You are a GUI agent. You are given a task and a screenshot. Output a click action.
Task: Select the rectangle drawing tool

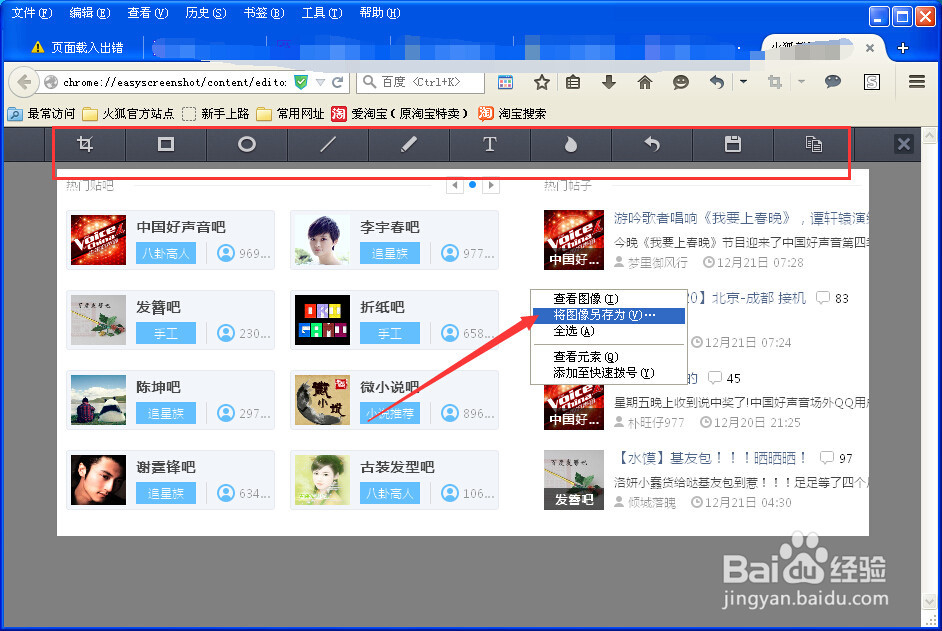click(x=166, y=144)
